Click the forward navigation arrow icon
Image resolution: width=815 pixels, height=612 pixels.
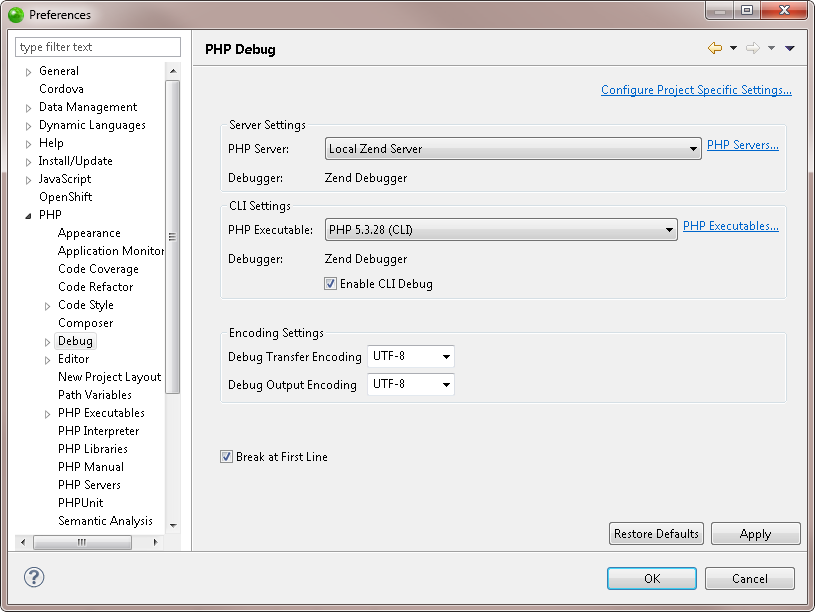[753, 48]
